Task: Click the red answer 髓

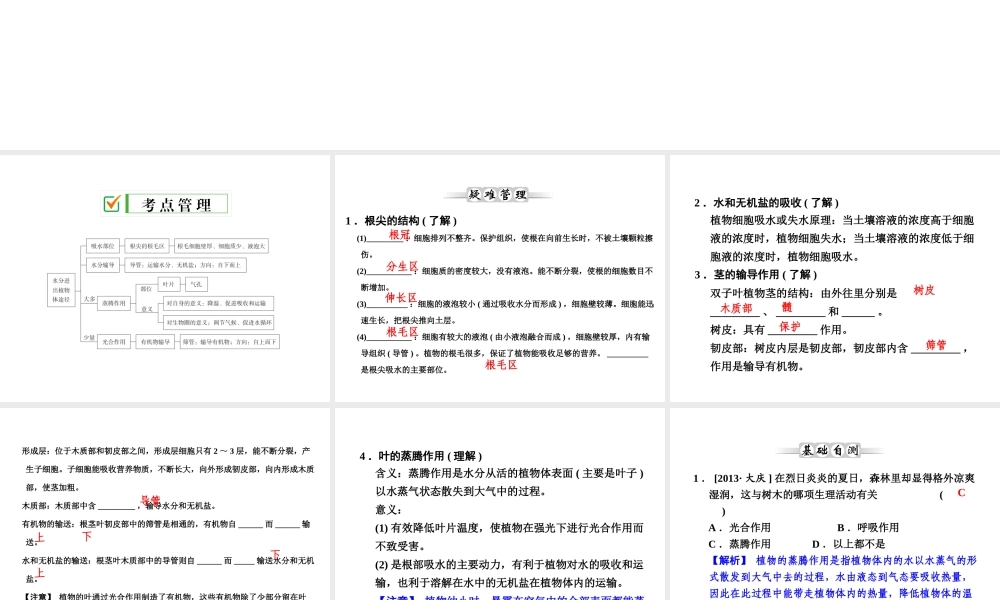Action: point(787,307)
